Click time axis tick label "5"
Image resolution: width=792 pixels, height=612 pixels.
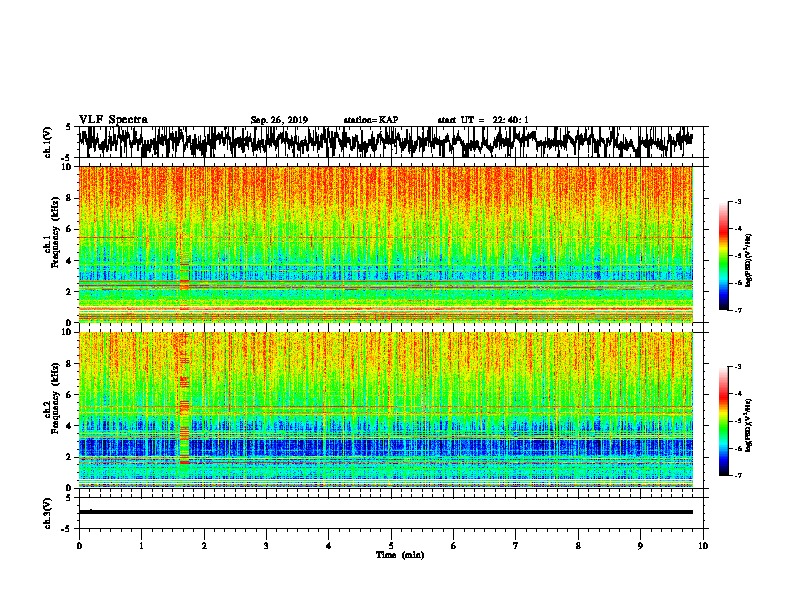[391, 546]
